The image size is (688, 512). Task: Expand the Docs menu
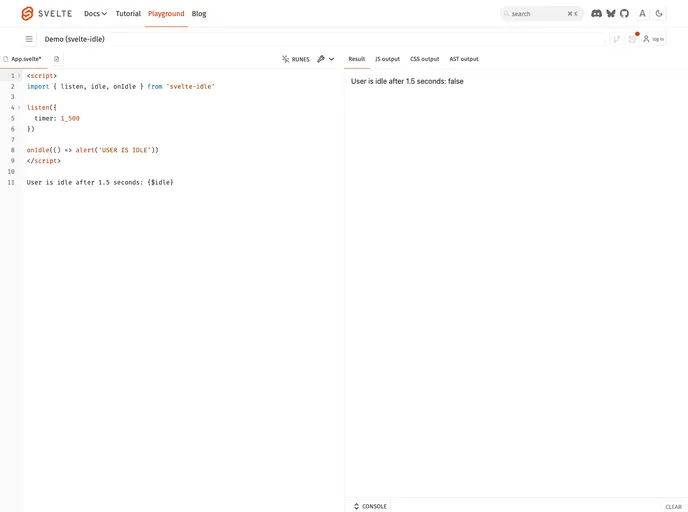[x=95, y=14]
